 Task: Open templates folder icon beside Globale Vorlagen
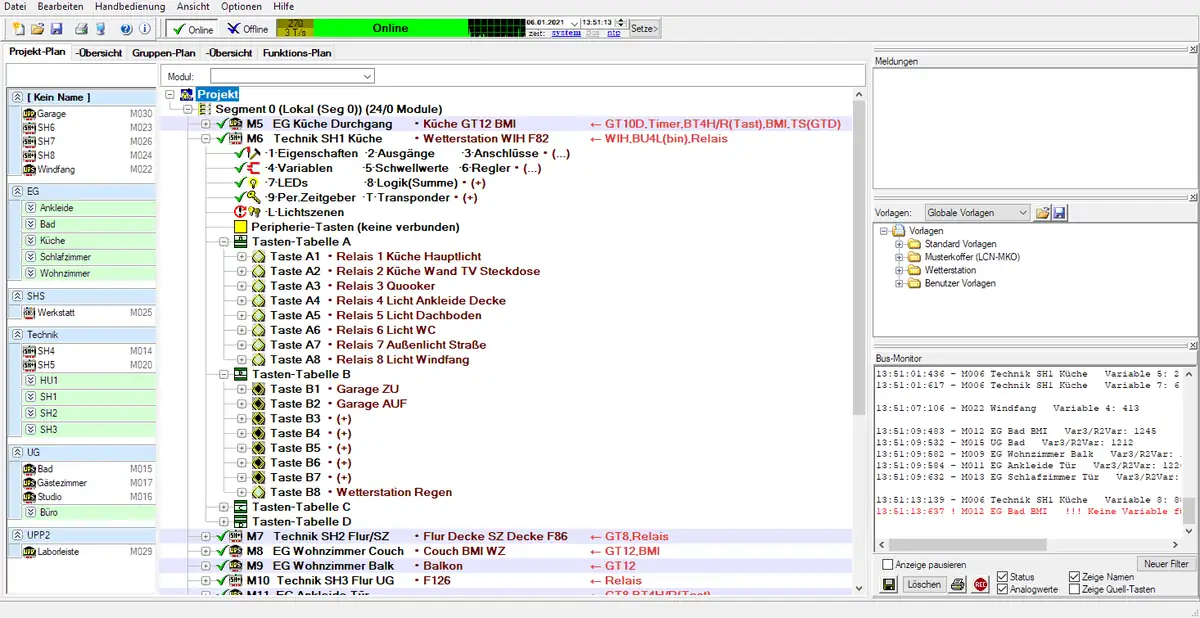pyautogui.click(x=1042, y=213)
